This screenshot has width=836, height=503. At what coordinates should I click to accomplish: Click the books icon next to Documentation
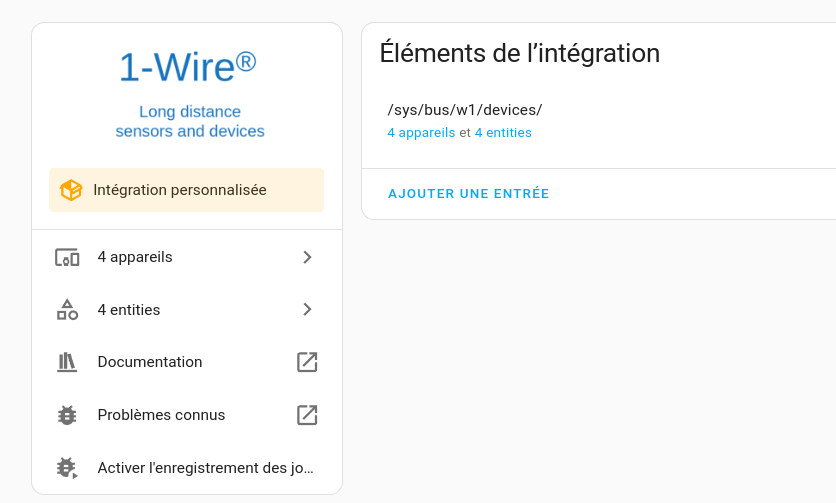[x=67, y=362]
